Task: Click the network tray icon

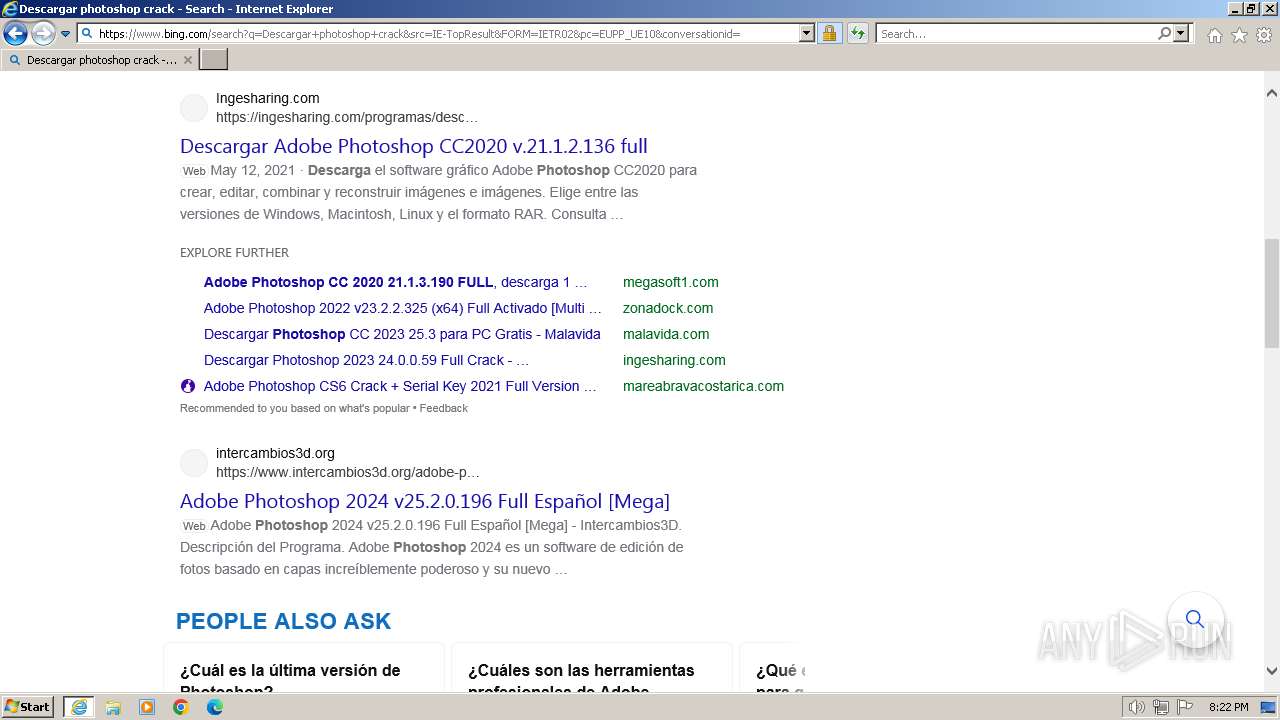Action: point(1161,707)
